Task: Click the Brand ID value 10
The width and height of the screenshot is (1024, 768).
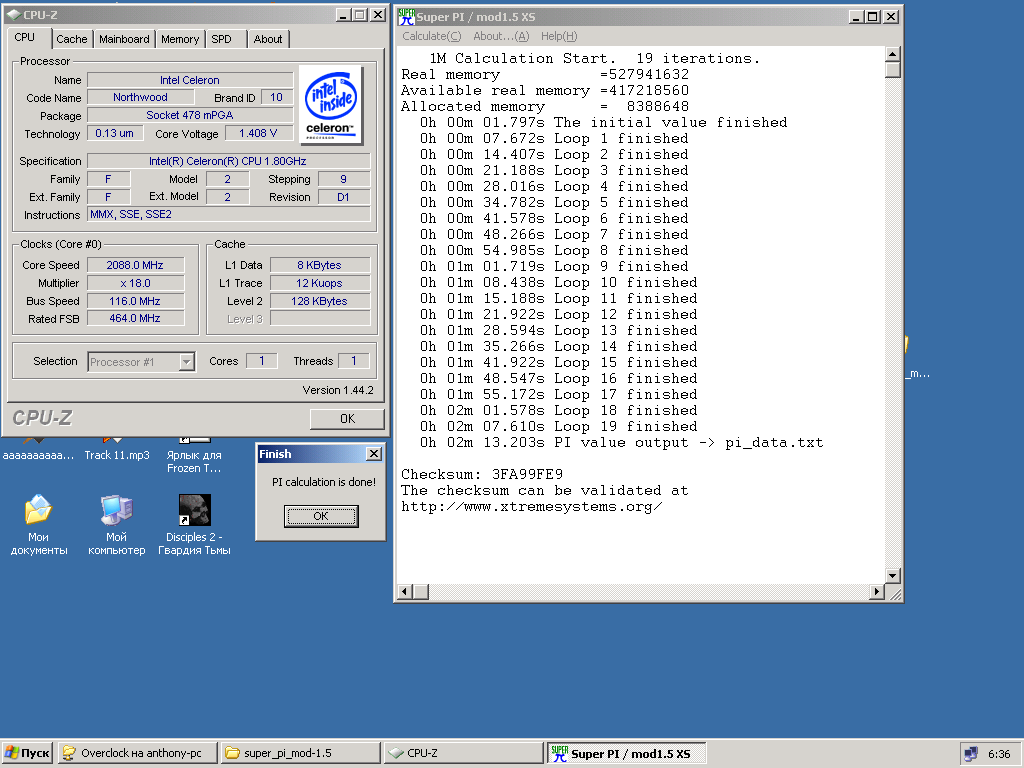Action: click(277, 97)
